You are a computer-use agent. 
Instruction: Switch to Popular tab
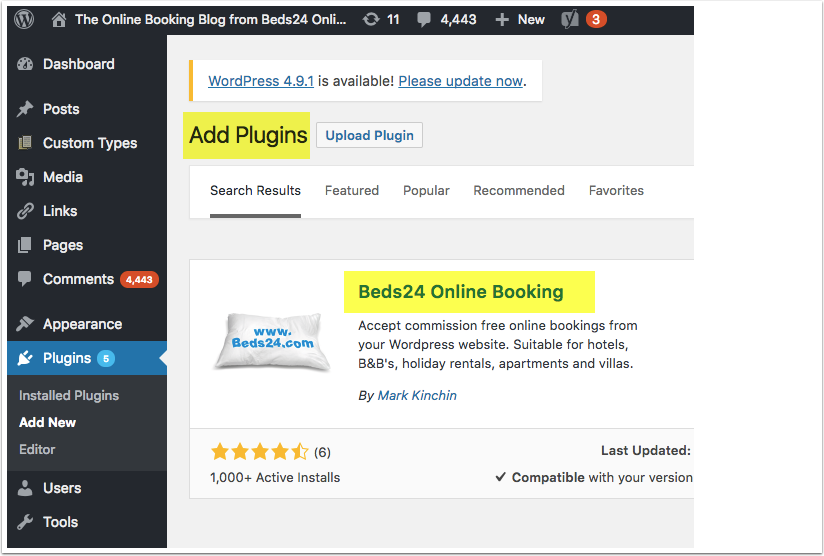[426, 191]
